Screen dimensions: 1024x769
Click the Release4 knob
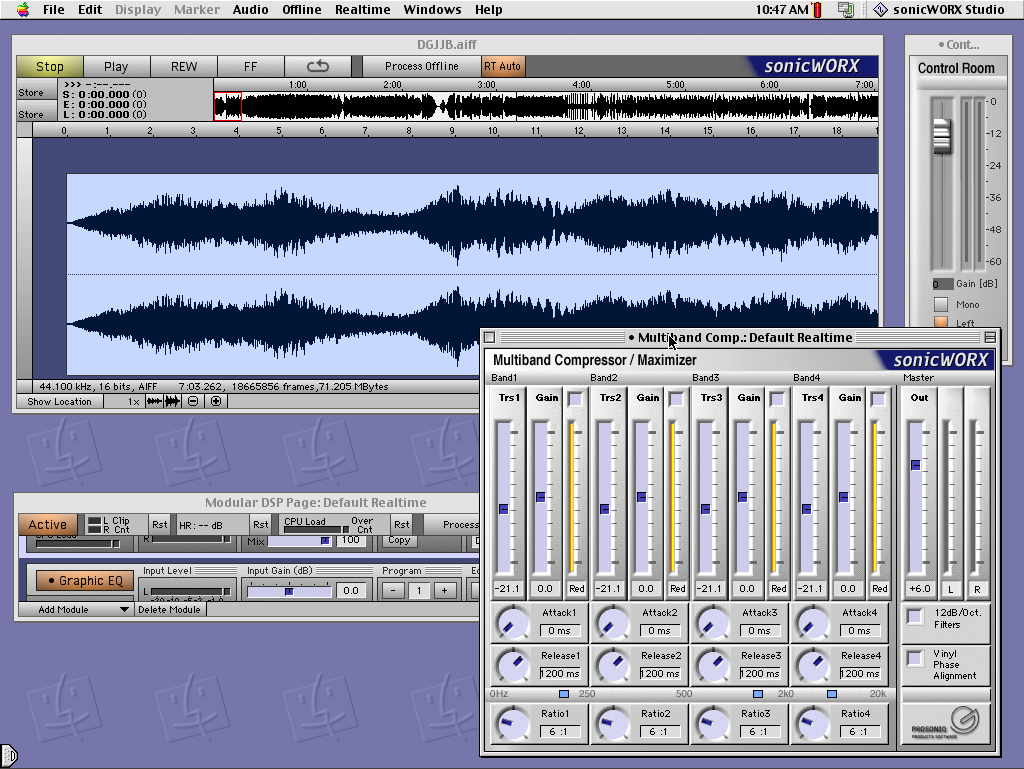812,665
